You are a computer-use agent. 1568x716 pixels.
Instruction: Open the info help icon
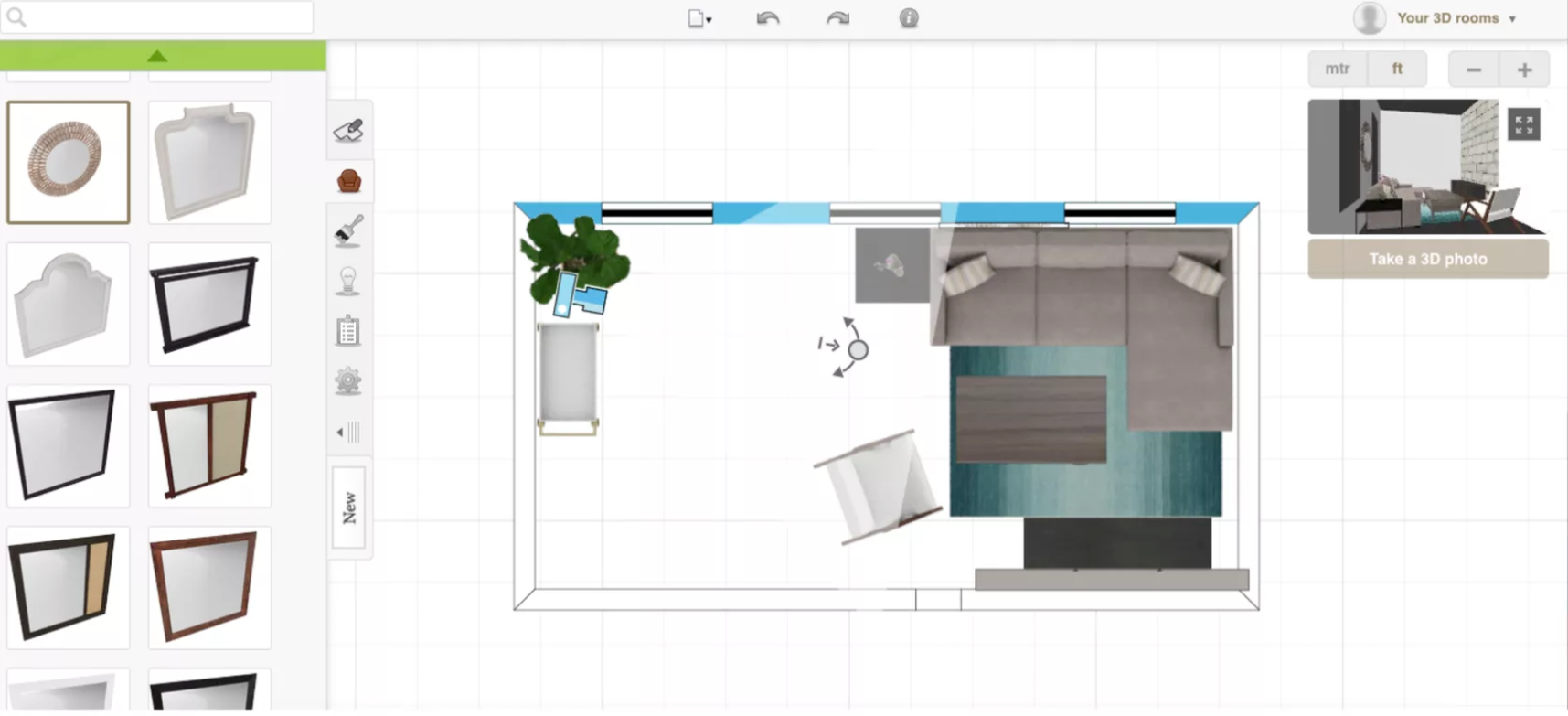click(x=909, y=18)
